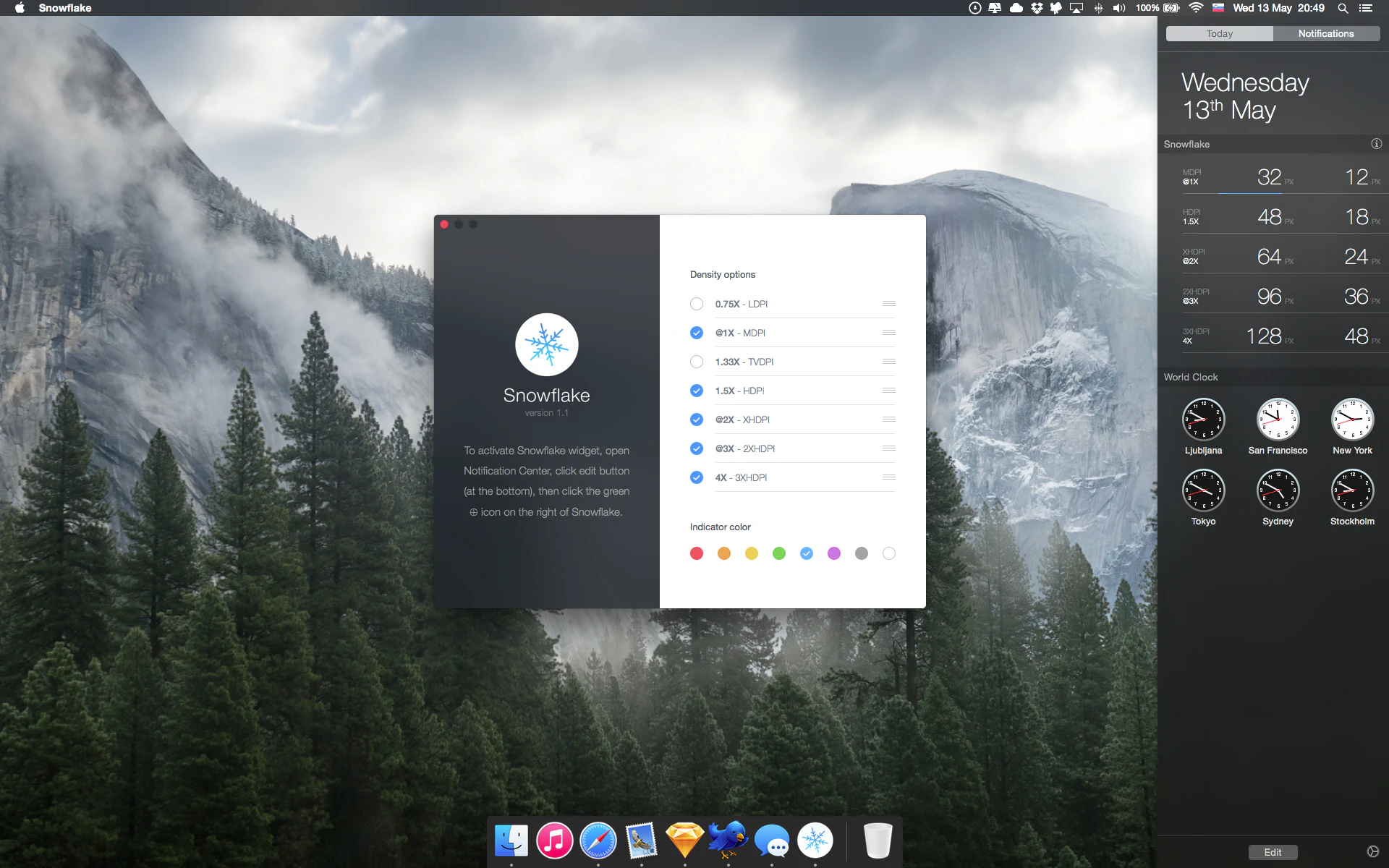Open Notification Center settings gear
The width and height of the screenshot is (1389, 868).
click(x=1372, y=851)
